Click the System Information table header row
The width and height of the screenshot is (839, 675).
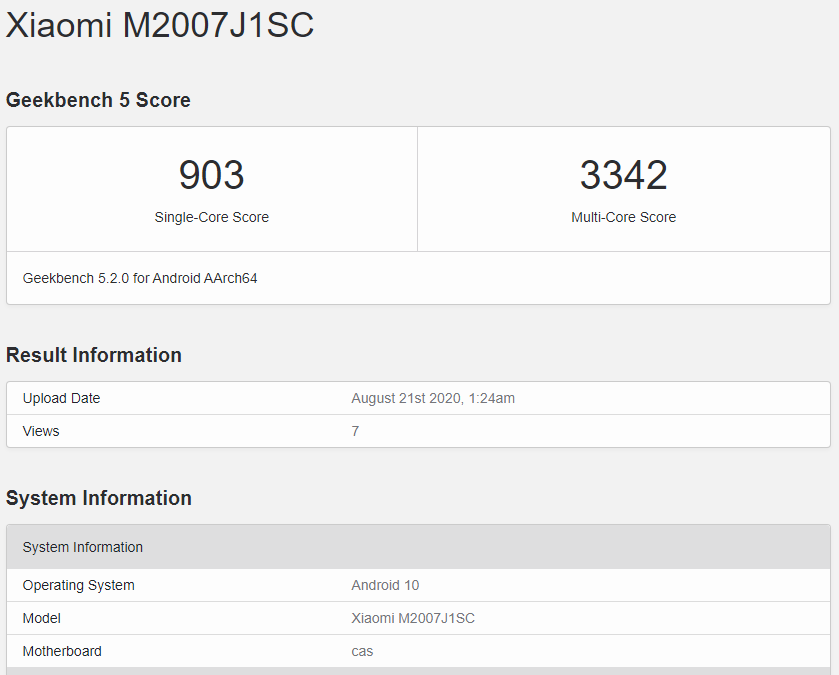[418, 547]
